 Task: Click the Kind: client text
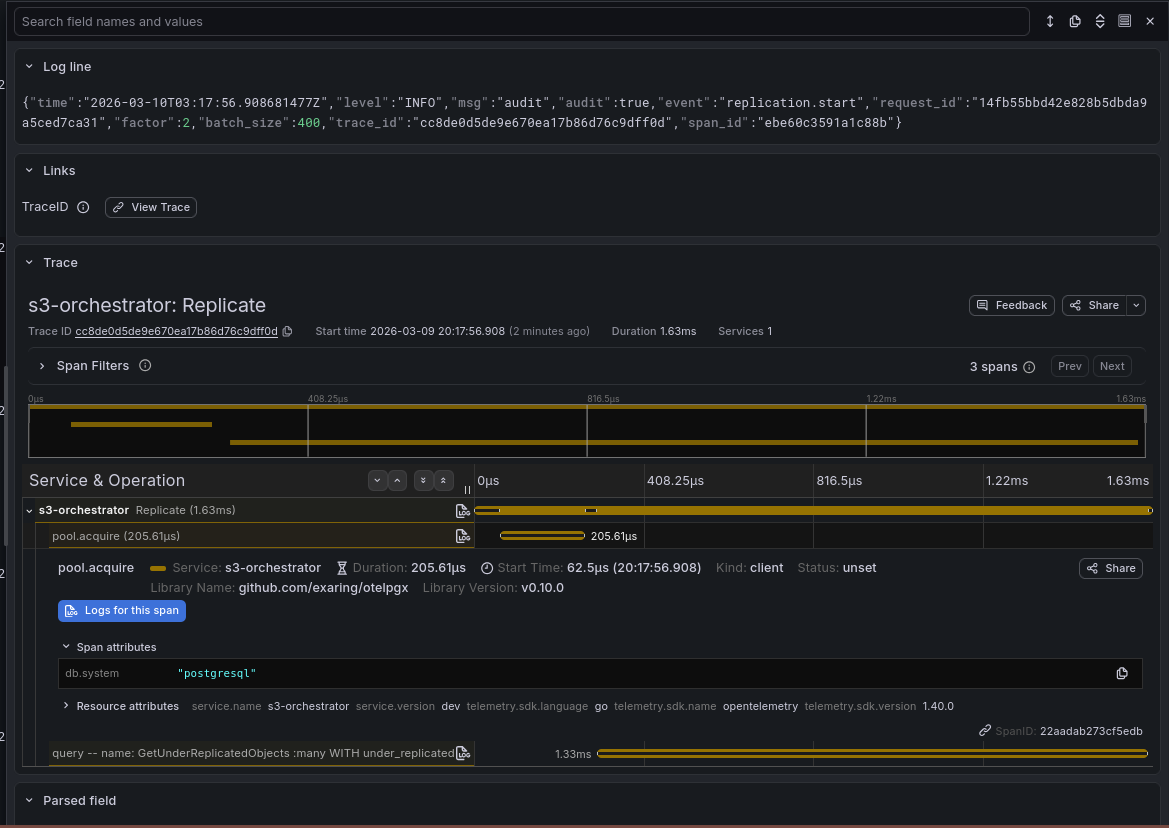click(x=749, y=568)
